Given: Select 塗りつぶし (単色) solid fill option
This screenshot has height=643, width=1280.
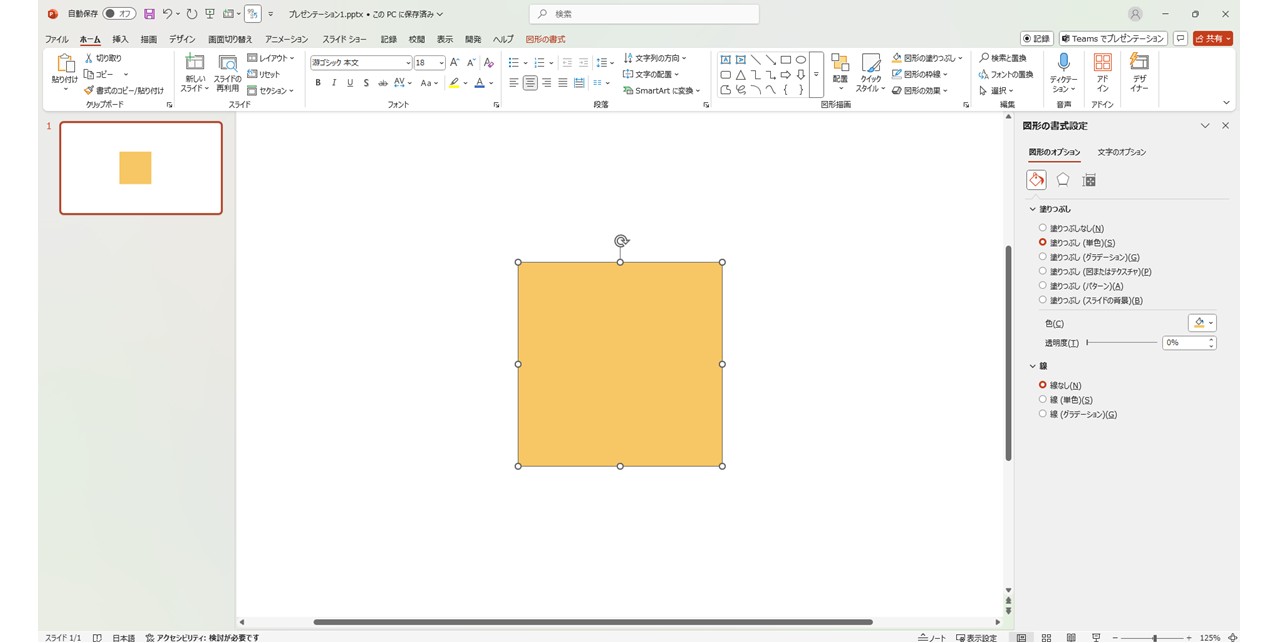Looking at the screenshot, I should point(1043,242).
